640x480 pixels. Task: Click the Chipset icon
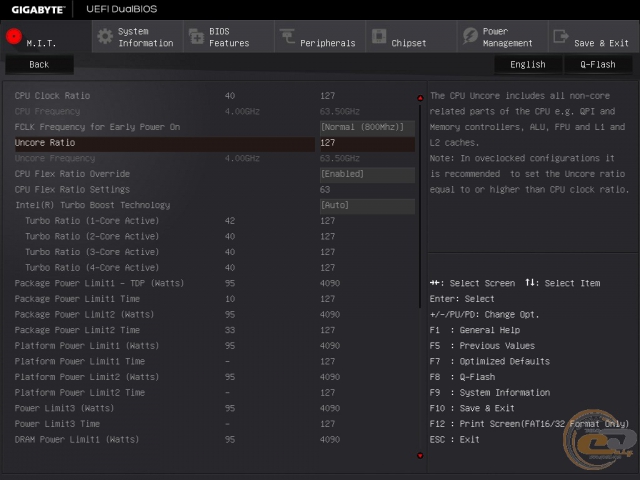[379, 36]
